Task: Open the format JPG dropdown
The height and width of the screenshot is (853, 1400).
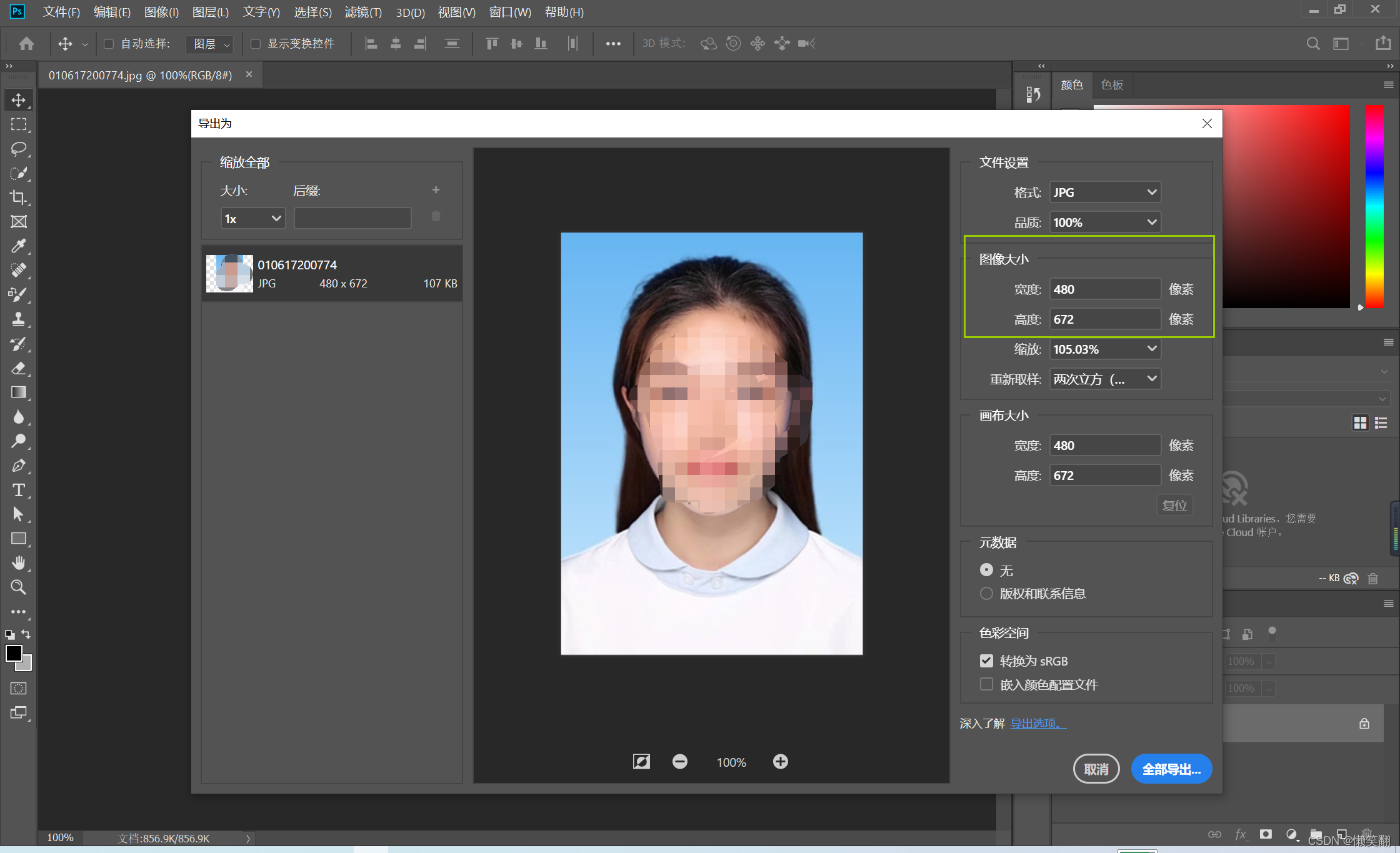Action: 1104,192
